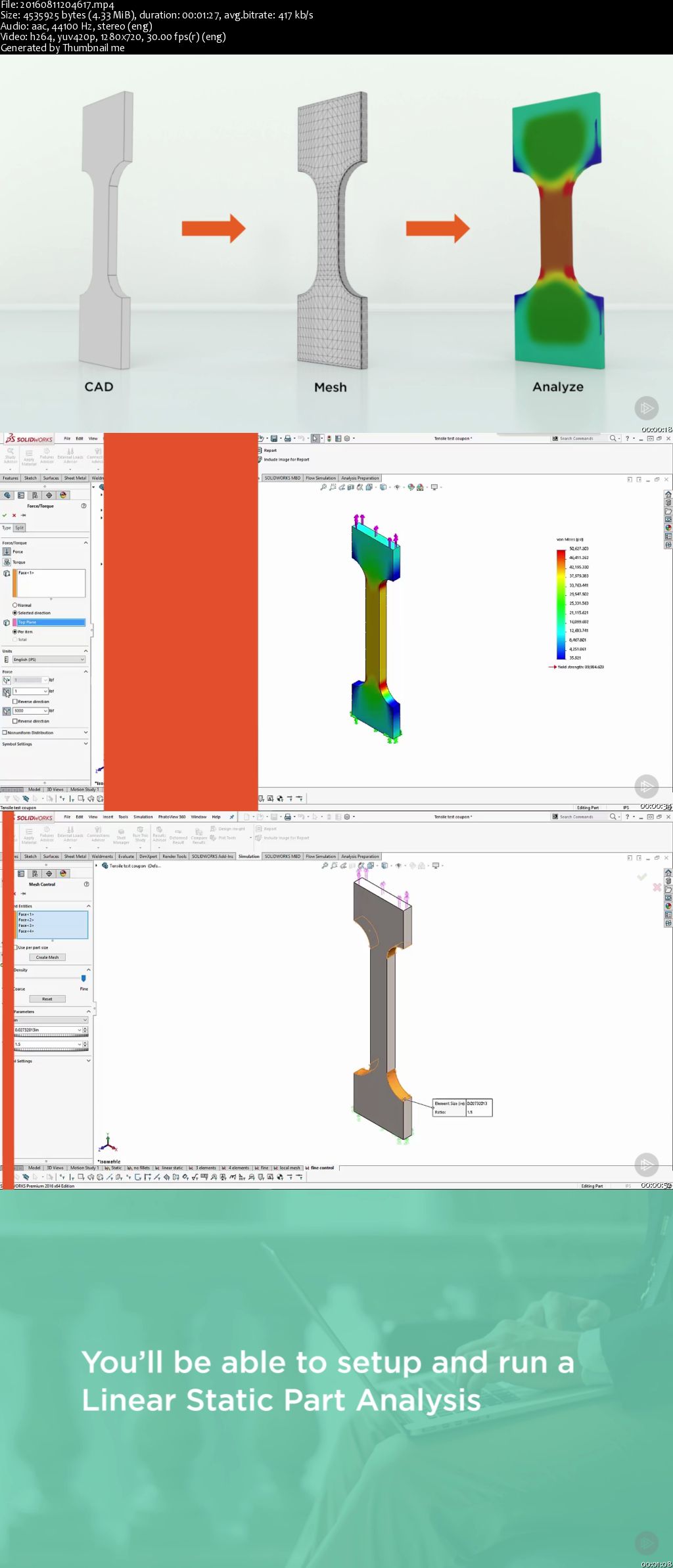
Task: Confirm Force/Torque with the green checkmark
Action: point(5,516)
